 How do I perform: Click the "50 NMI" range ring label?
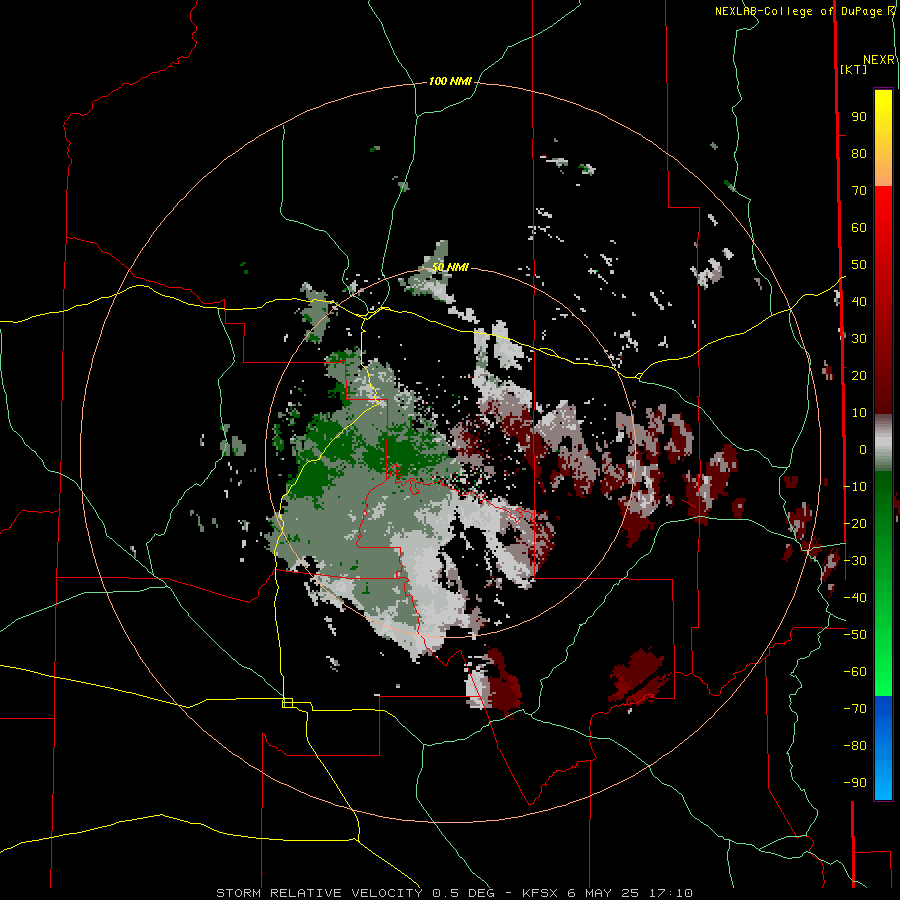(450, 267)
